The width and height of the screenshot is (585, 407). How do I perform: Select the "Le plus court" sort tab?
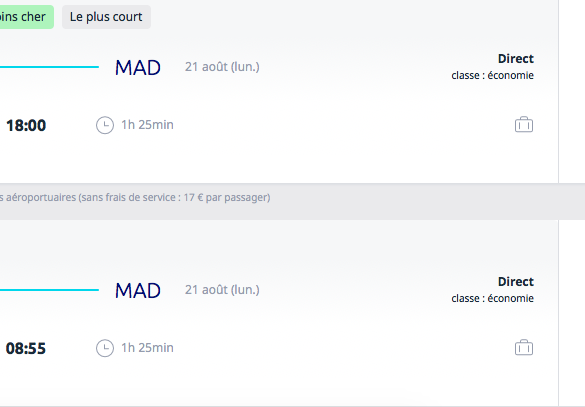[x=106, y=17]
